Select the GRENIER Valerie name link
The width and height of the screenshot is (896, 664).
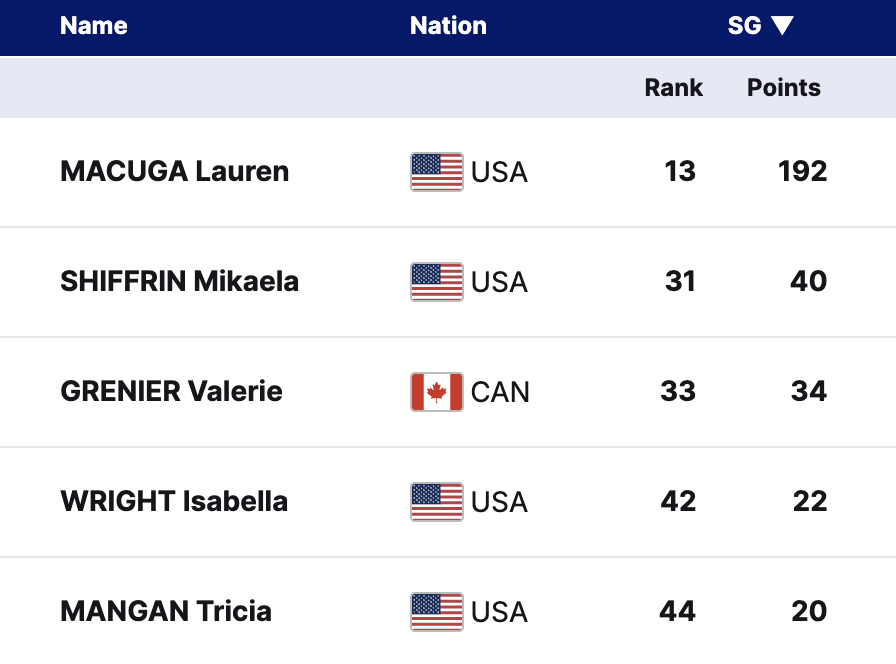(x=172, y=392)
